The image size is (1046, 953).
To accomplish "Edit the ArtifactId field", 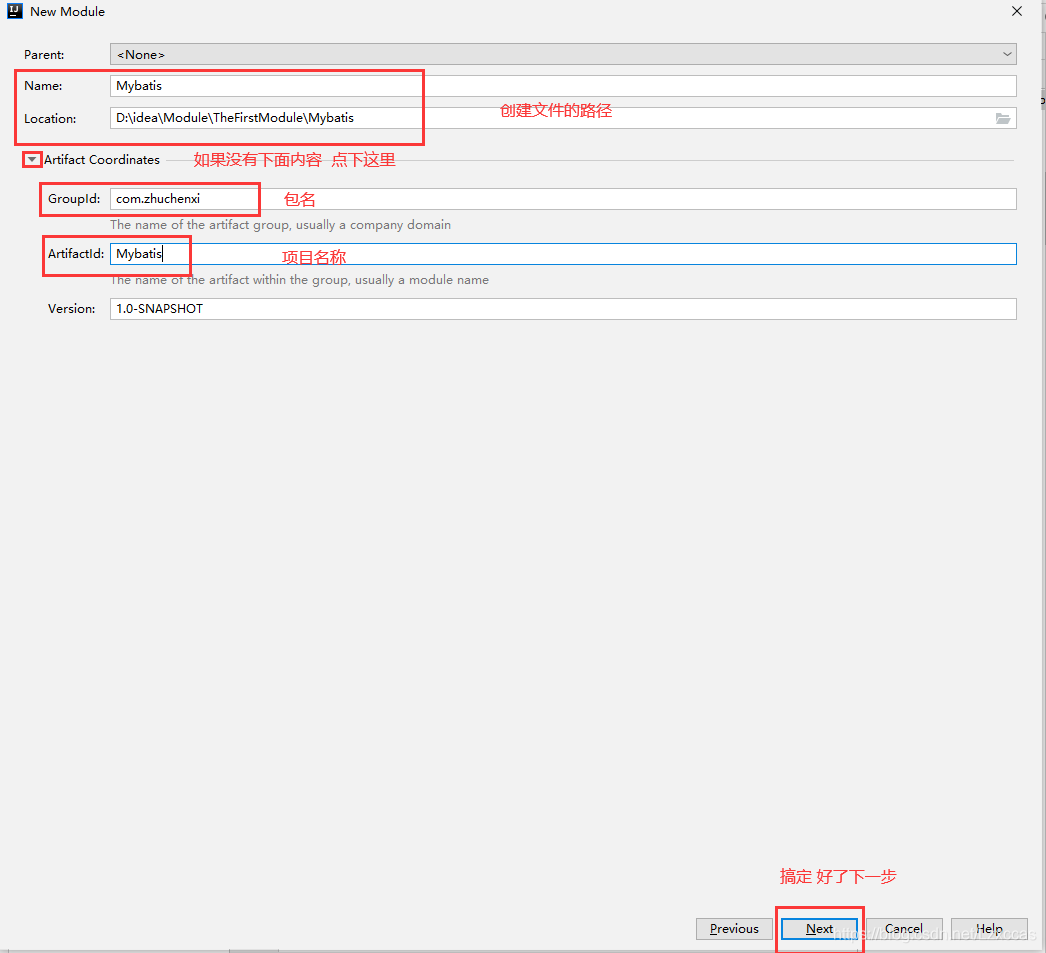I will (563, 254).
